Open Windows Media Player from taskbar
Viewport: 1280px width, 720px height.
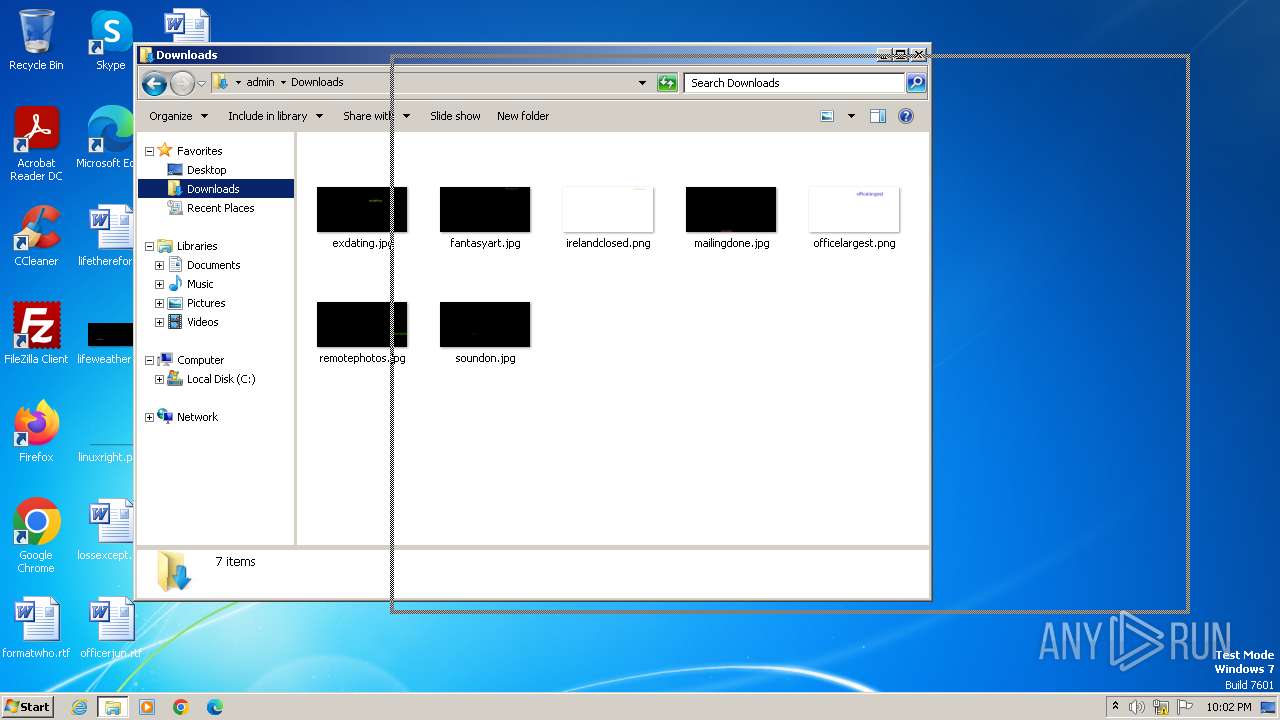point(147,707)
